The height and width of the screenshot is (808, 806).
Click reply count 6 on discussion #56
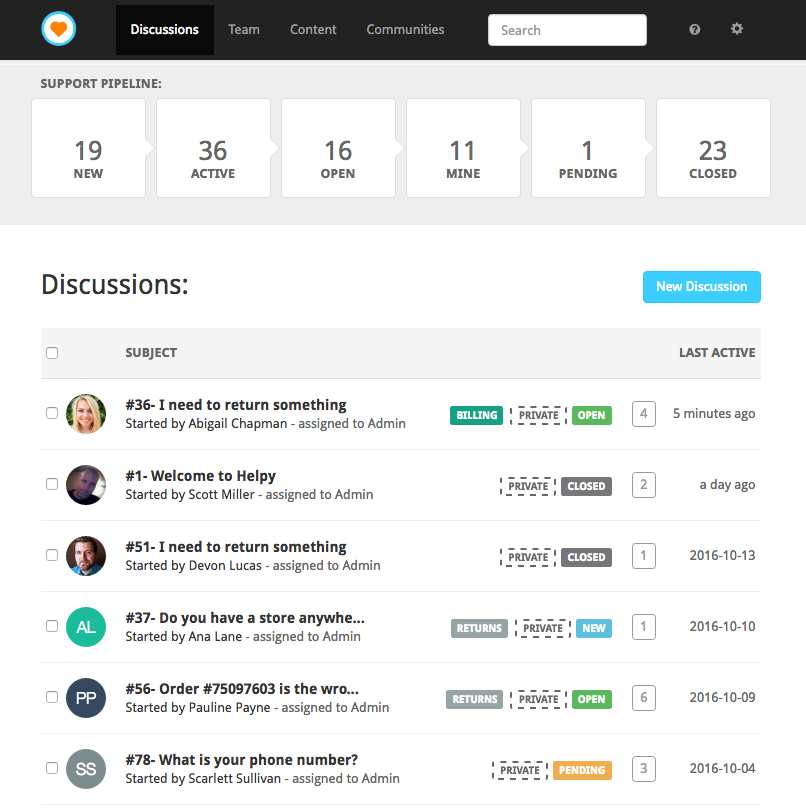(x=644, y=698)
